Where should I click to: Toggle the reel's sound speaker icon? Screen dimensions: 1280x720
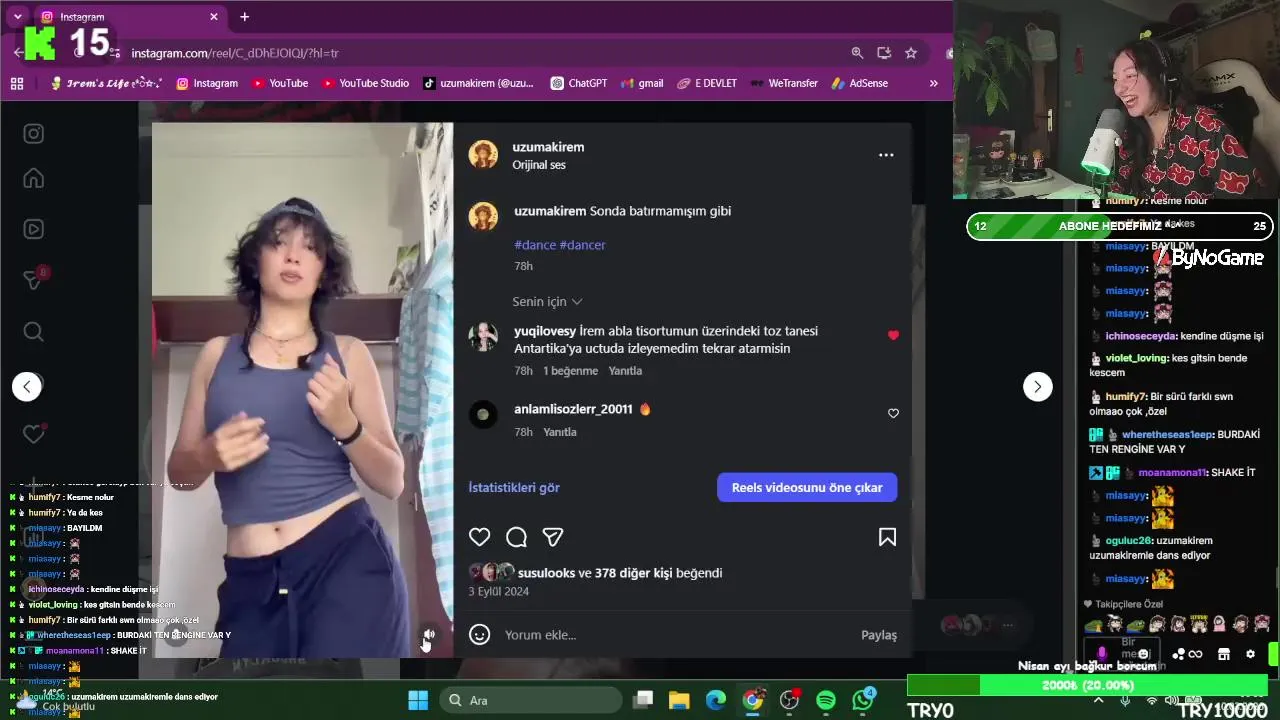(x=429, y=634)
